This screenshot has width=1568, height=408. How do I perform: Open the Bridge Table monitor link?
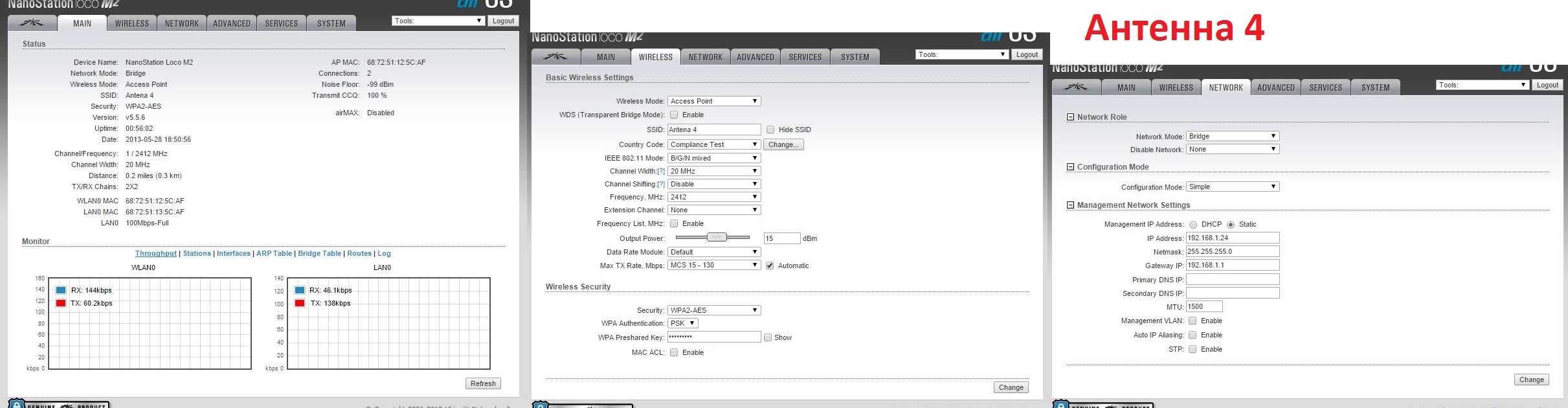319,253
